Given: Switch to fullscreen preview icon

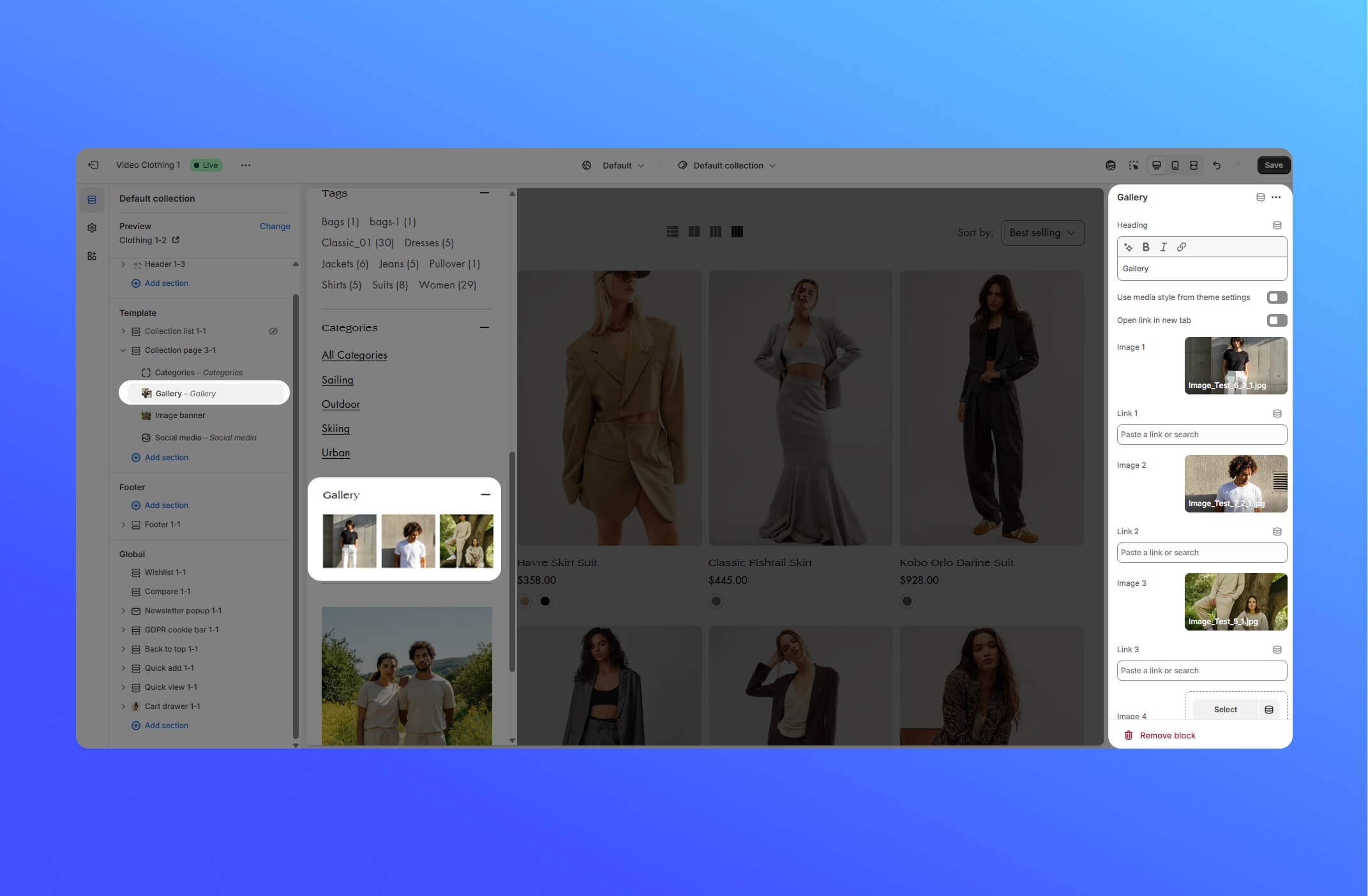Looking at the screenshot, I should (x=1193, y=165).
